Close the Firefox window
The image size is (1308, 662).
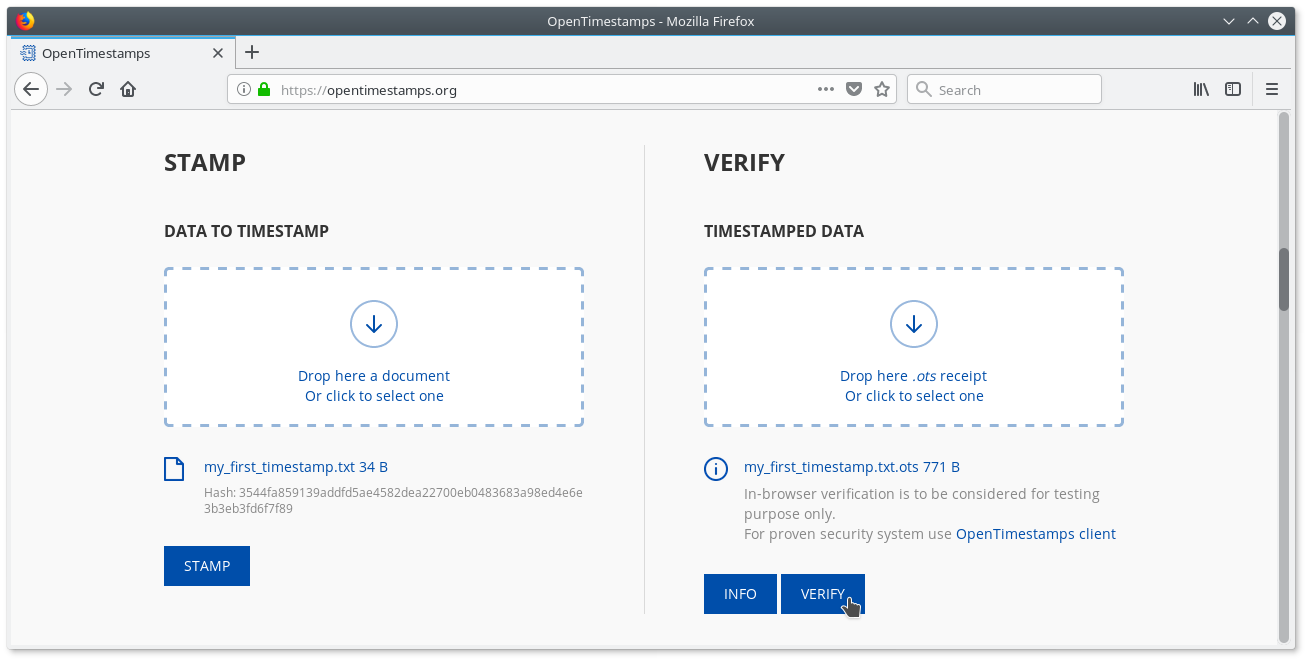(1277, 21)
